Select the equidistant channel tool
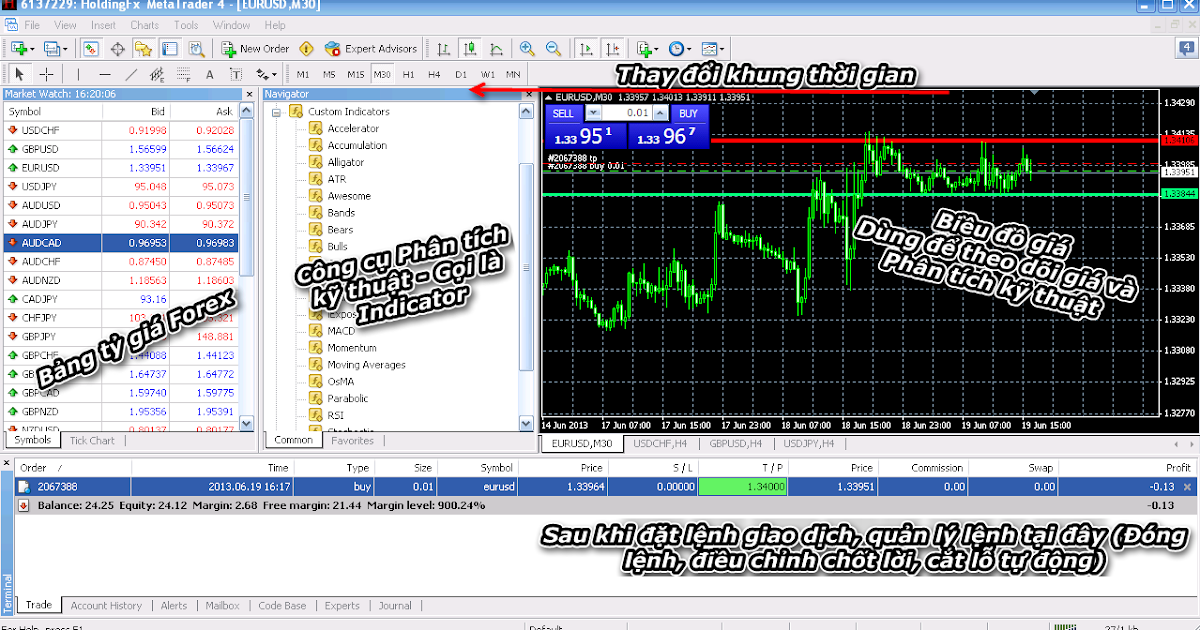1200x630 pixels. pos(157,74)
